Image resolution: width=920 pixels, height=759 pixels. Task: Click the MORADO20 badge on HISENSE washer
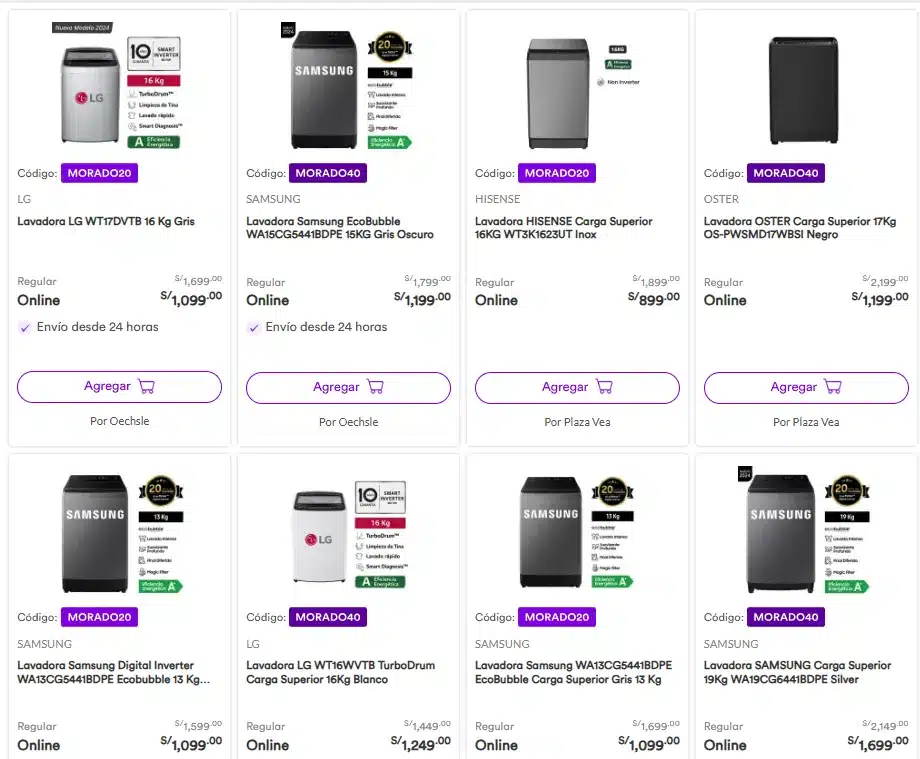coord(557,173)
